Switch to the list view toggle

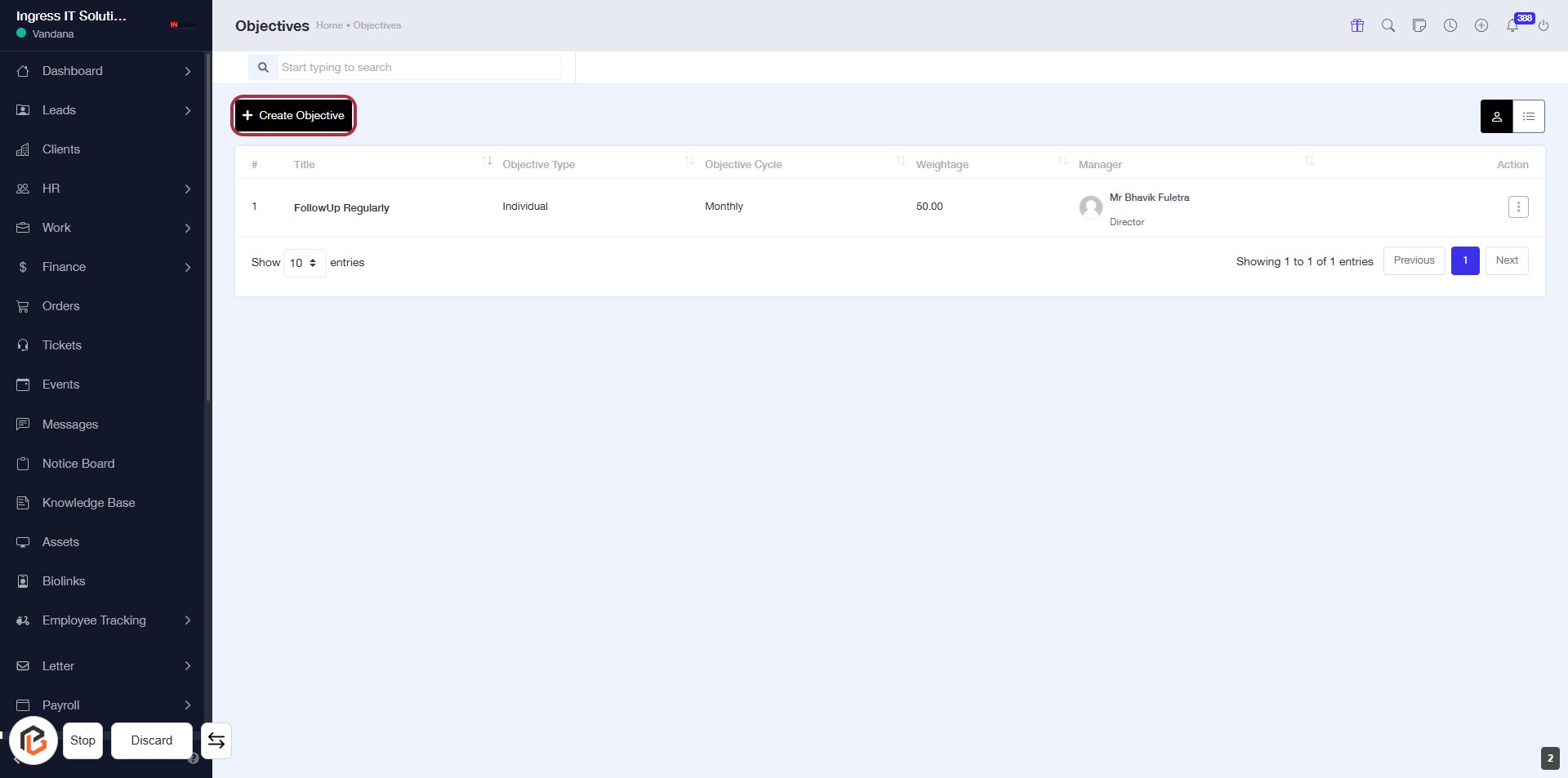(1529, 117)
